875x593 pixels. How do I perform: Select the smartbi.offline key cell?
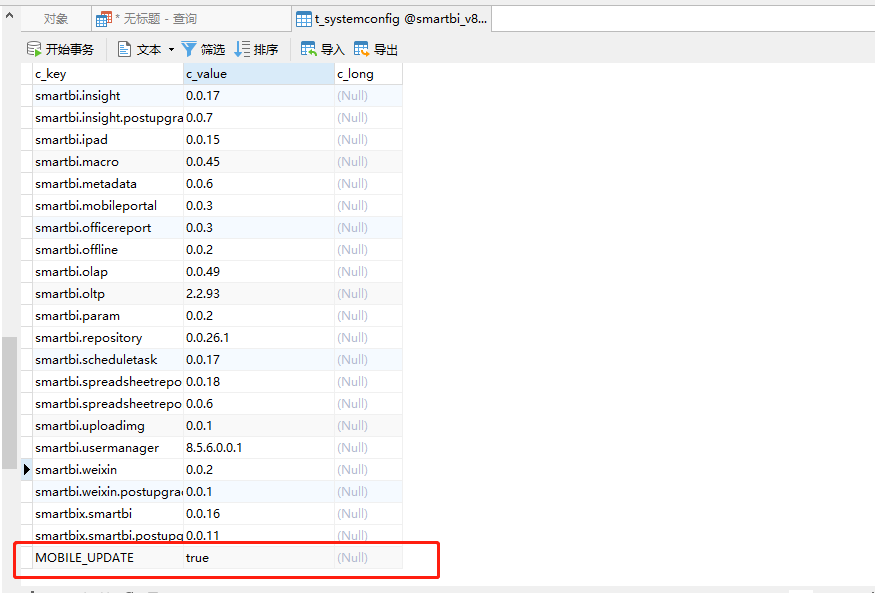(x=108, y=250)
